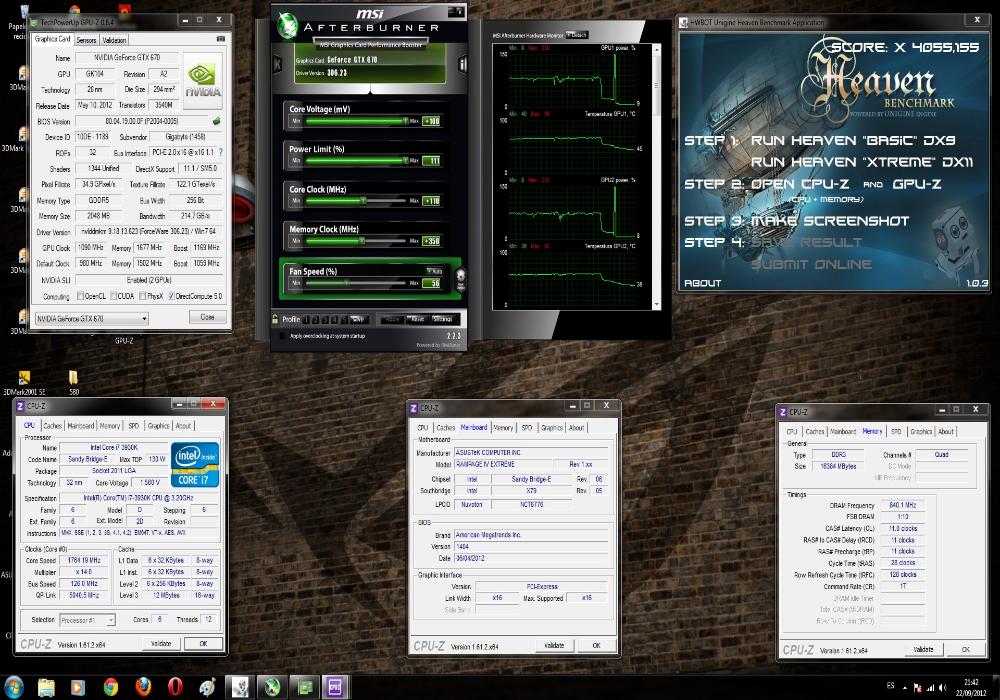The image size is (1000, 700).
Task: Click the GPU-Z screenshot camera icon
Action: point(221,39)
